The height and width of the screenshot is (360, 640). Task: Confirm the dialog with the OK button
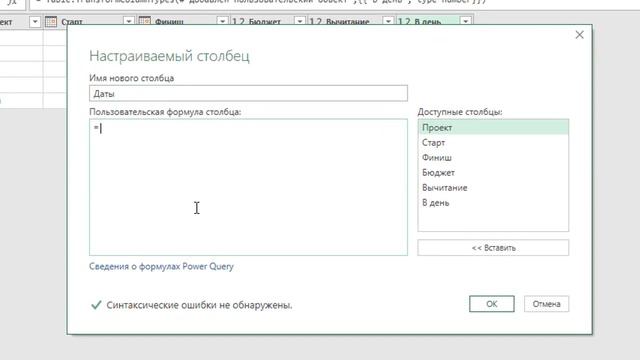(491, 304)
